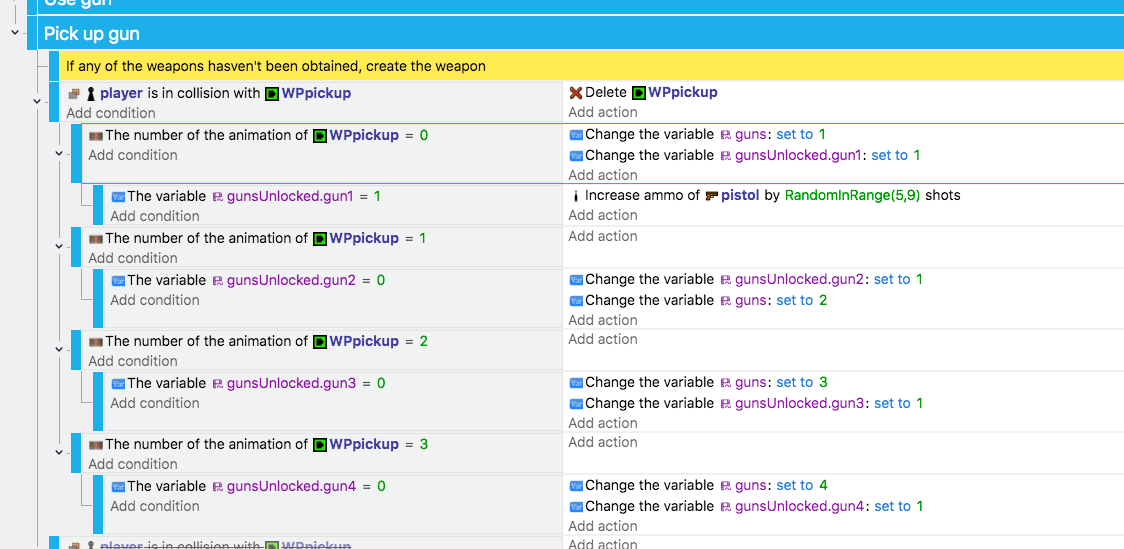The width and height of the screenshot is (1124, 549).
Task: Add action in the WPpickup animation = 1 row
Action: point(603,237)
